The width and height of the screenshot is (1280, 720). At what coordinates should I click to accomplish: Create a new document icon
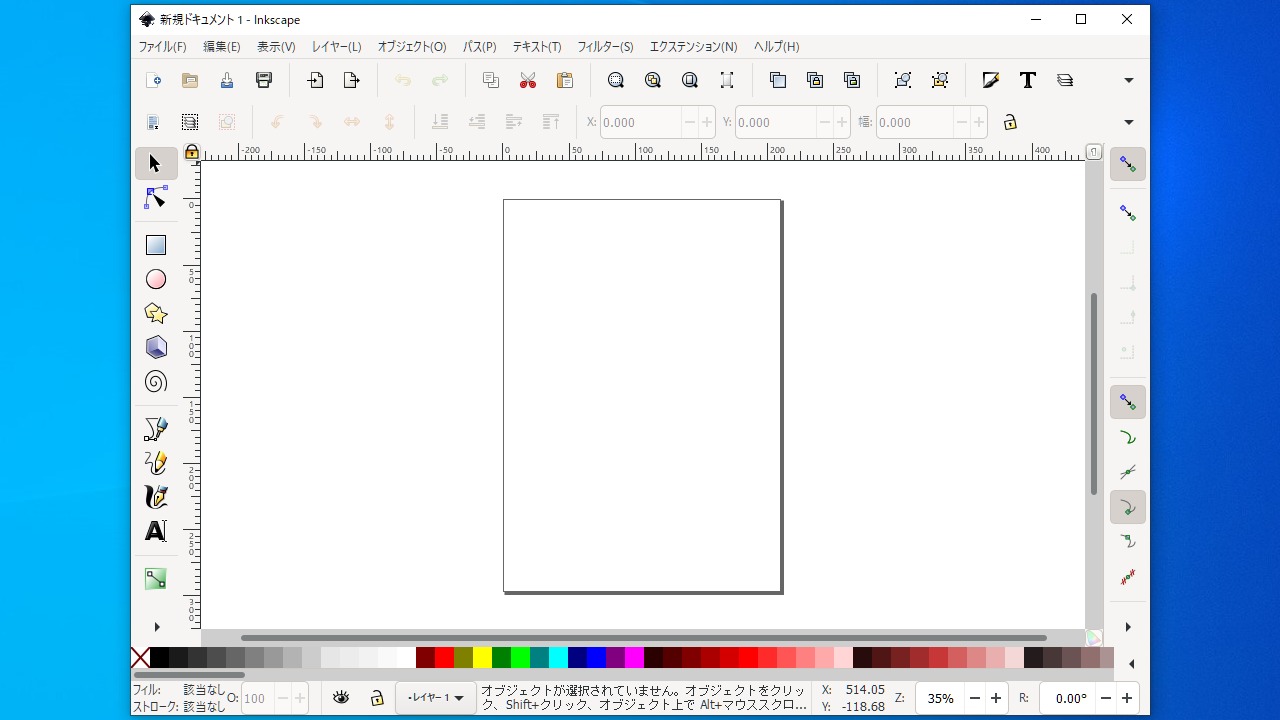(x=153, y=80)
